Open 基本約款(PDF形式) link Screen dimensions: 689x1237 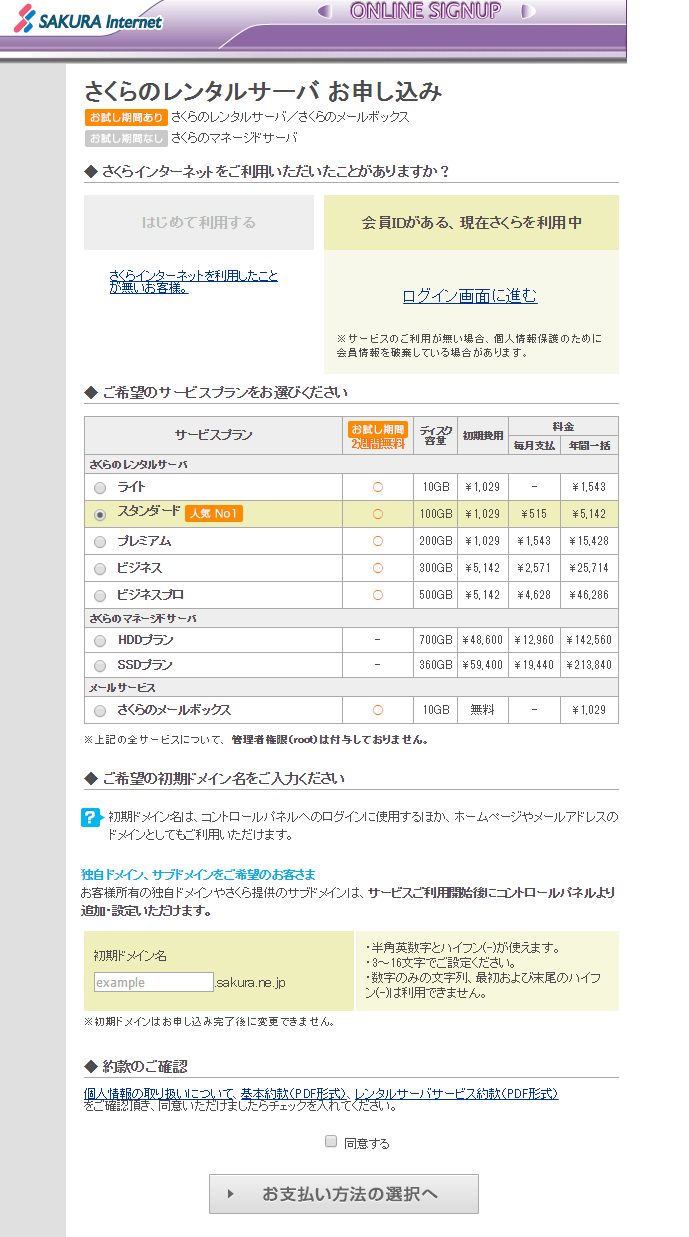[x=295, y=1094]
